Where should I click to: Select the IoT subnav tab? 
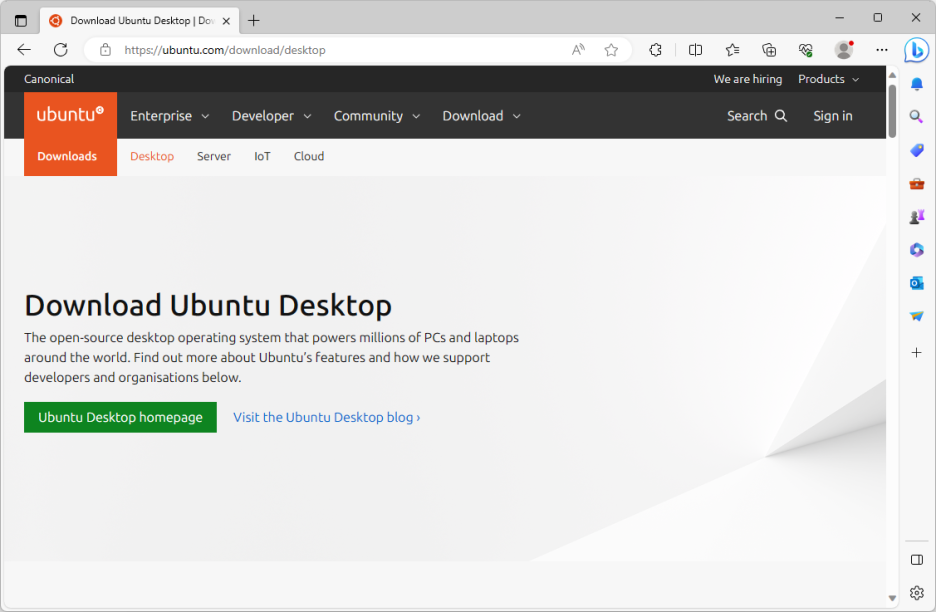tap(262, 156)
